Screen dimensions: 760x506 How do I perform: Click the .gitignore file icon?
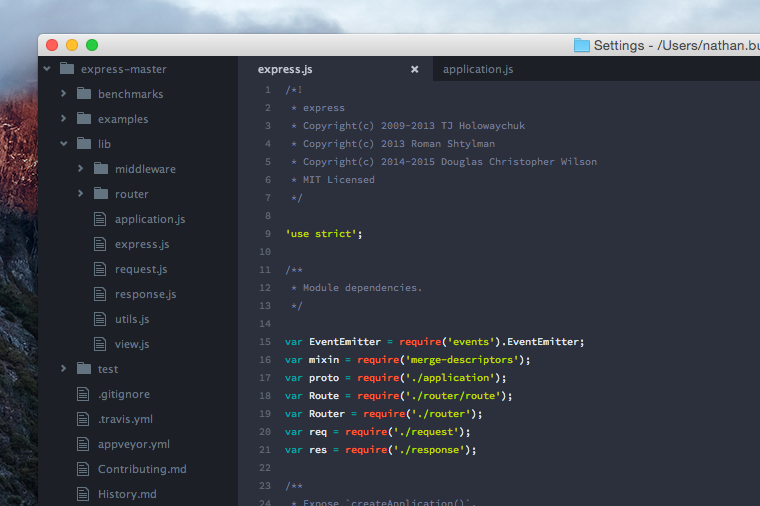[x=83, y=394]
